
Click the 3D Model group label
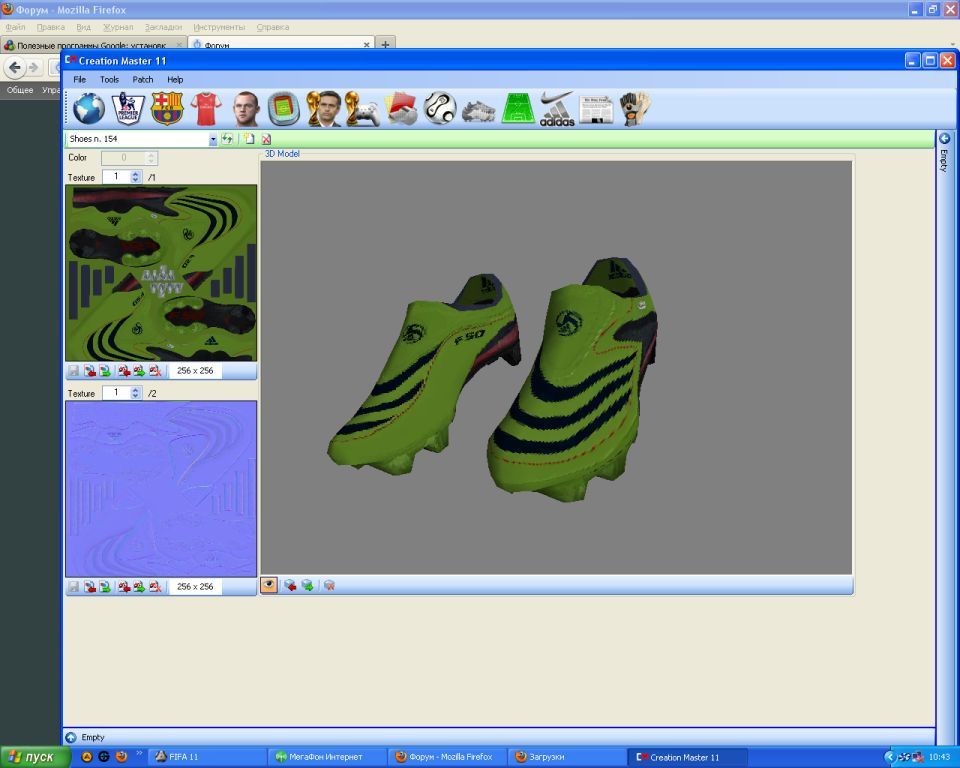pos(282,154)
